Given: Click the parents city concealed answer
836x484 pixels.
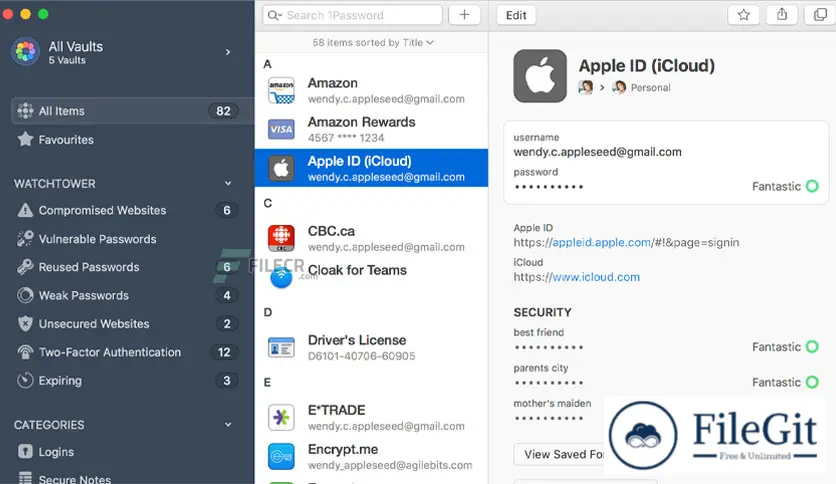Looking at the screenshot, I should pyautogui.click(x=549, y=383).
